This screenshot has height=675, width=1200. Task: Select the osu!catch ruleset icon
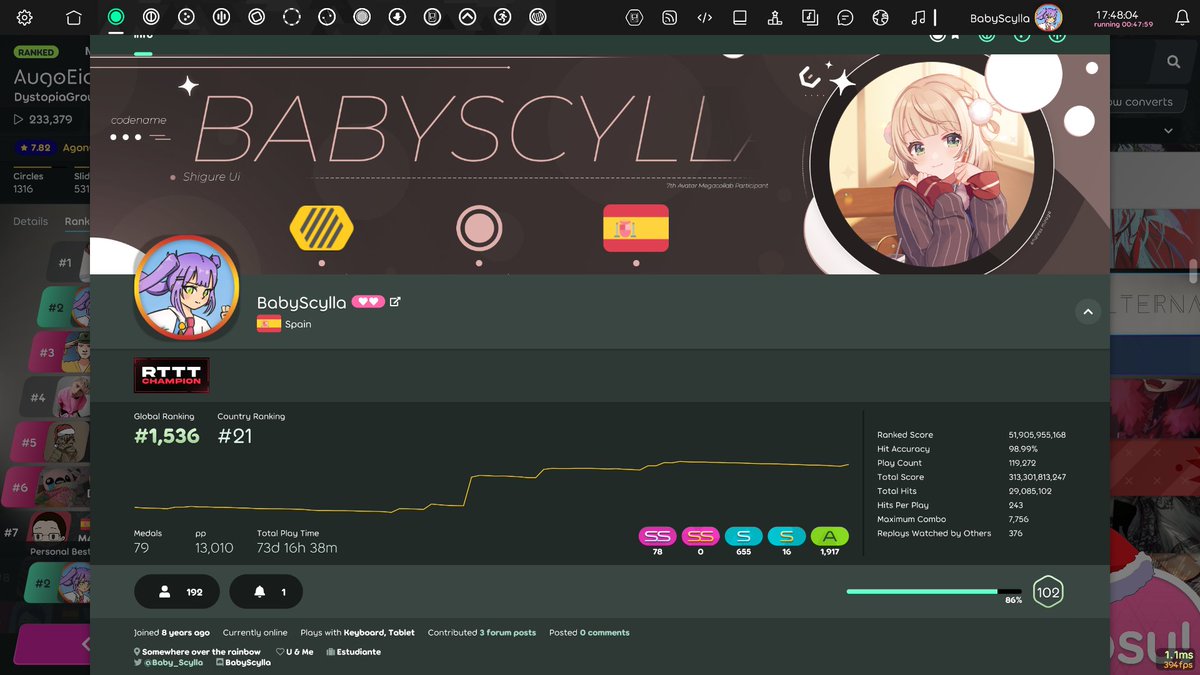[186, 17]
